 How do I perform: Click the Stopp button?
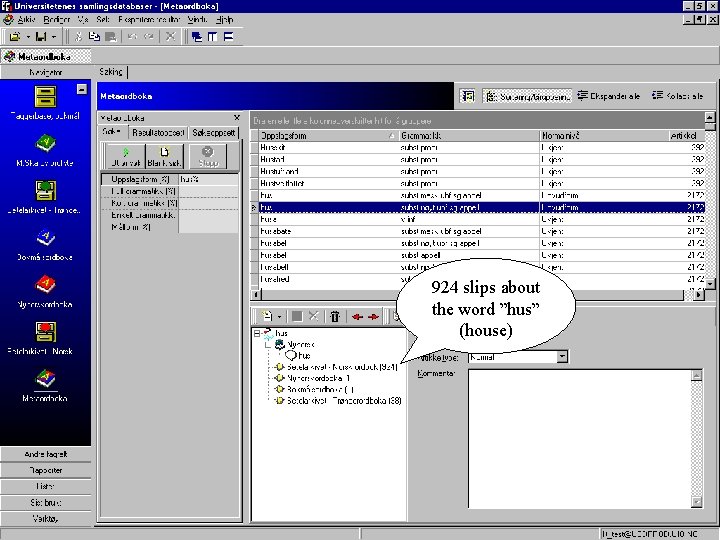(208, 156)
